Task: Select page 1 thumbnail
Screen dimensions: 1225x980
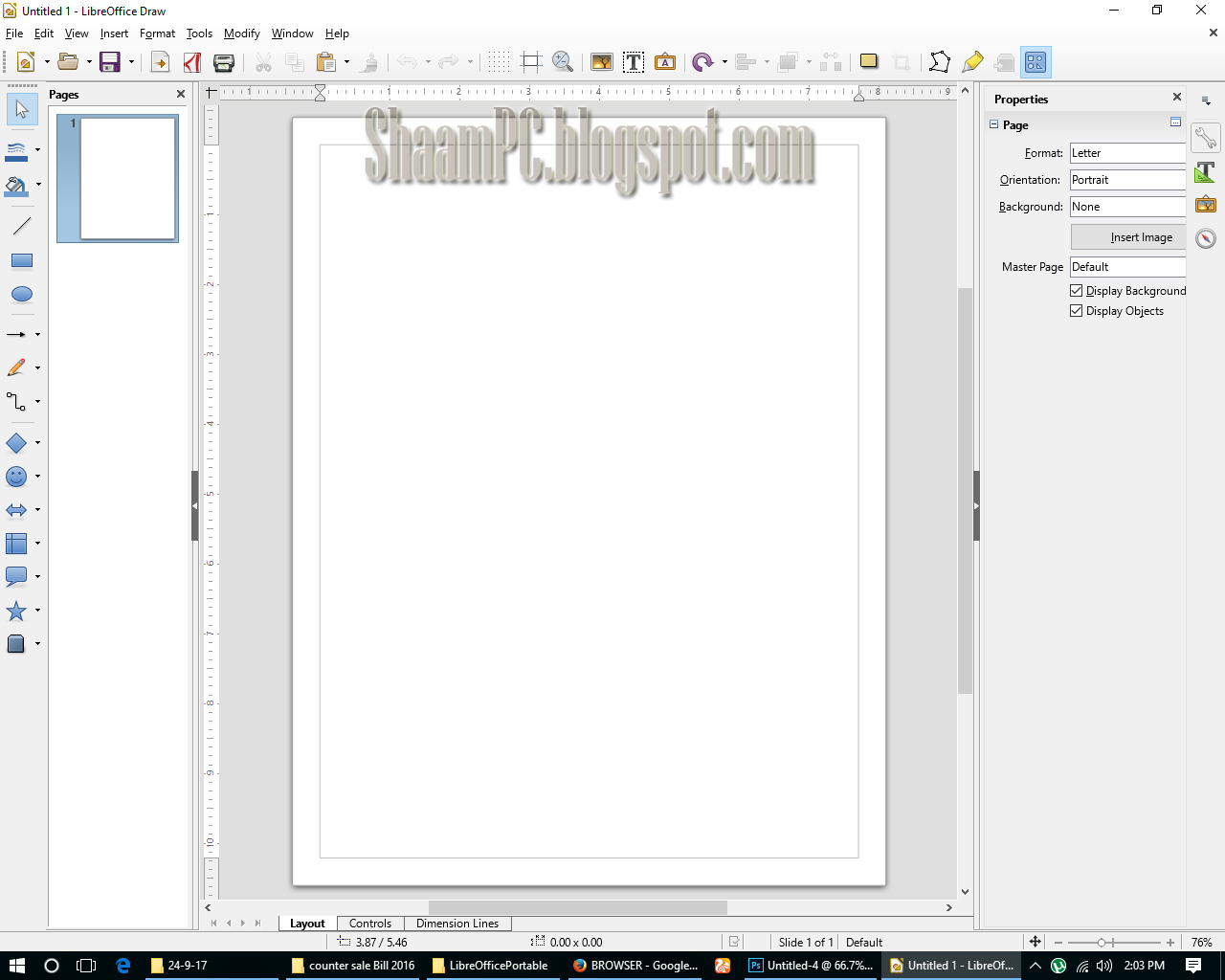Action: point(118,179)
